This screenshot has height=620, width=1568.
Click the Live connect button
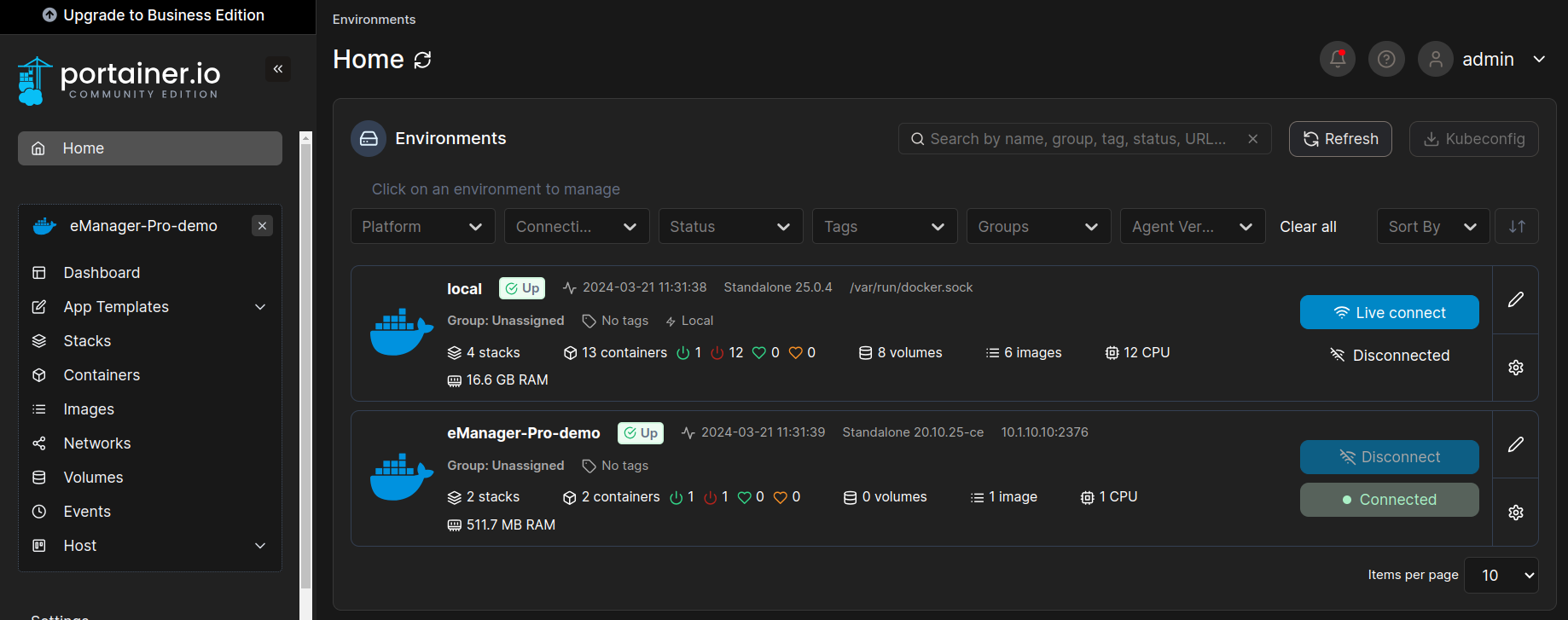[1389, 312]
